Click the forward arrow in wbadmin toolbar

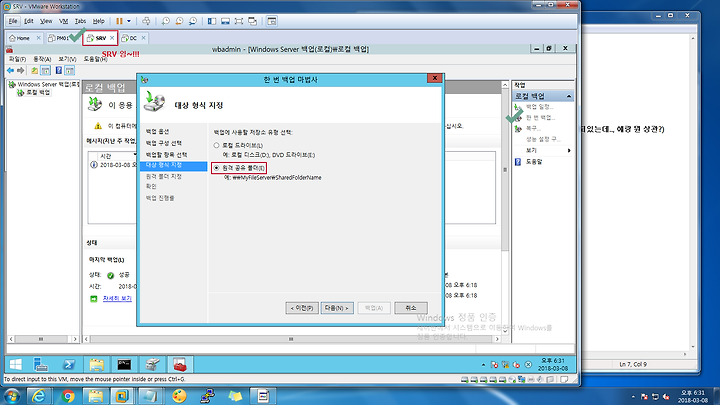20,71
